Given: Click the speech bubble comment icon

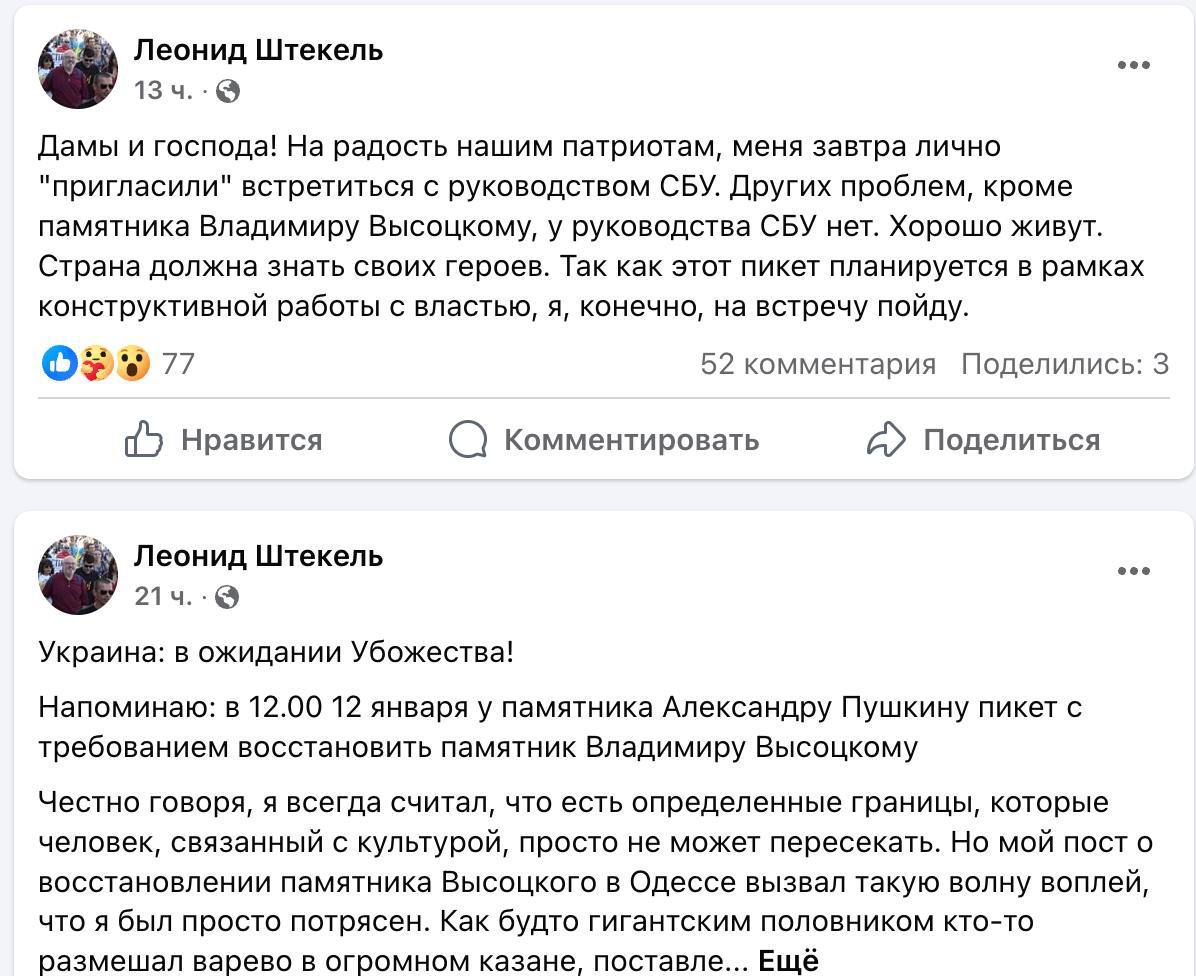Looking at the screenshot, I should pos(468,440).
